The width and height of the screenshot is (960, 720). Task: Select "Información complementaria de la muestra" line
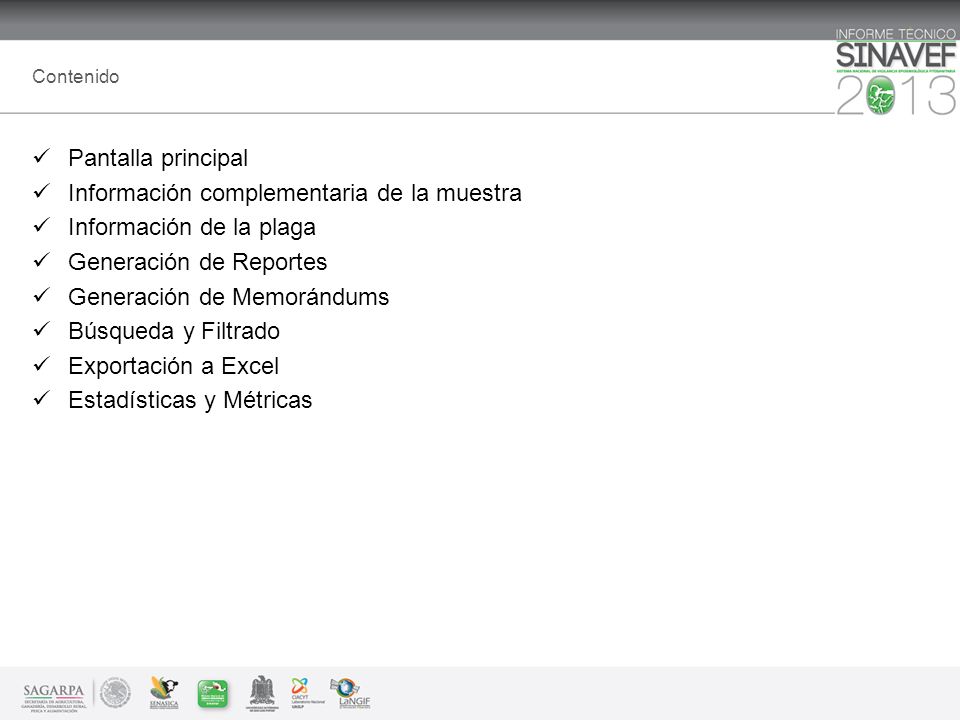point(294,193)
